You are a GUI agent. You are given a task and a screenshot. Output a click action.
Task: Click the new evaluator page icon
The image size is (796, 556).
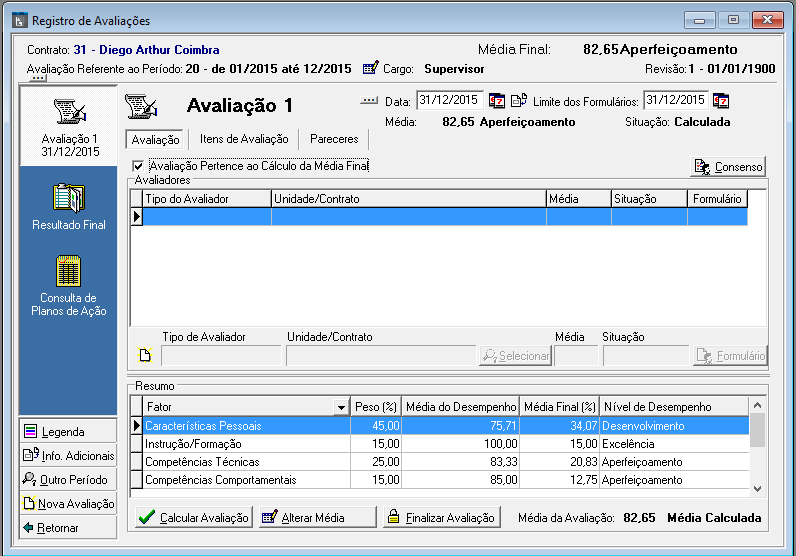point(144,356)
